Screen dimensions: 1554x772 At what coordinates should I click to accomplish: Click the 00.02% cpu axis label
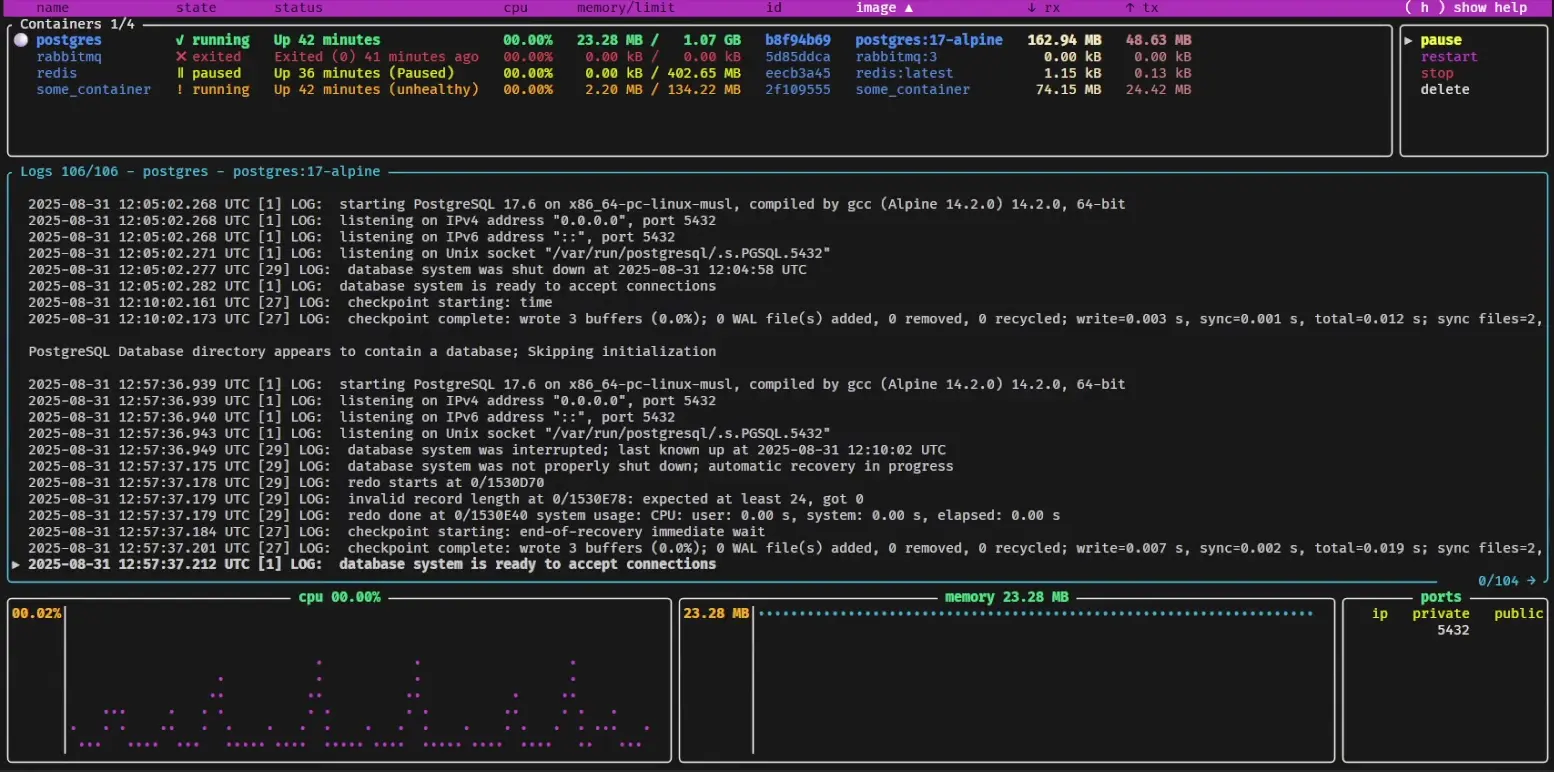(x=36, y=613)
